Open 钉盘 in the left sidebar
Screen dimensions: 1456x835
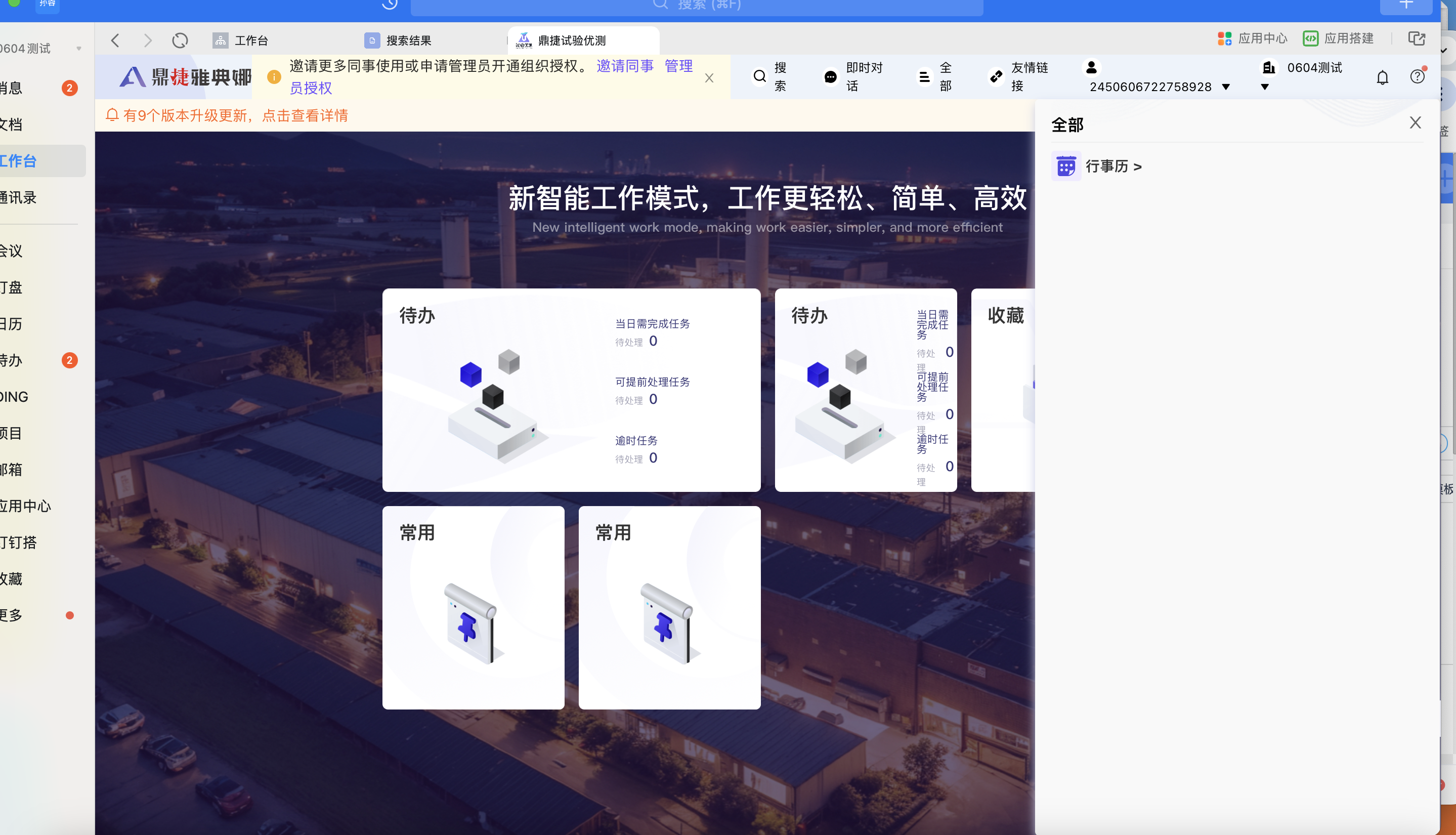coord(39,287)
